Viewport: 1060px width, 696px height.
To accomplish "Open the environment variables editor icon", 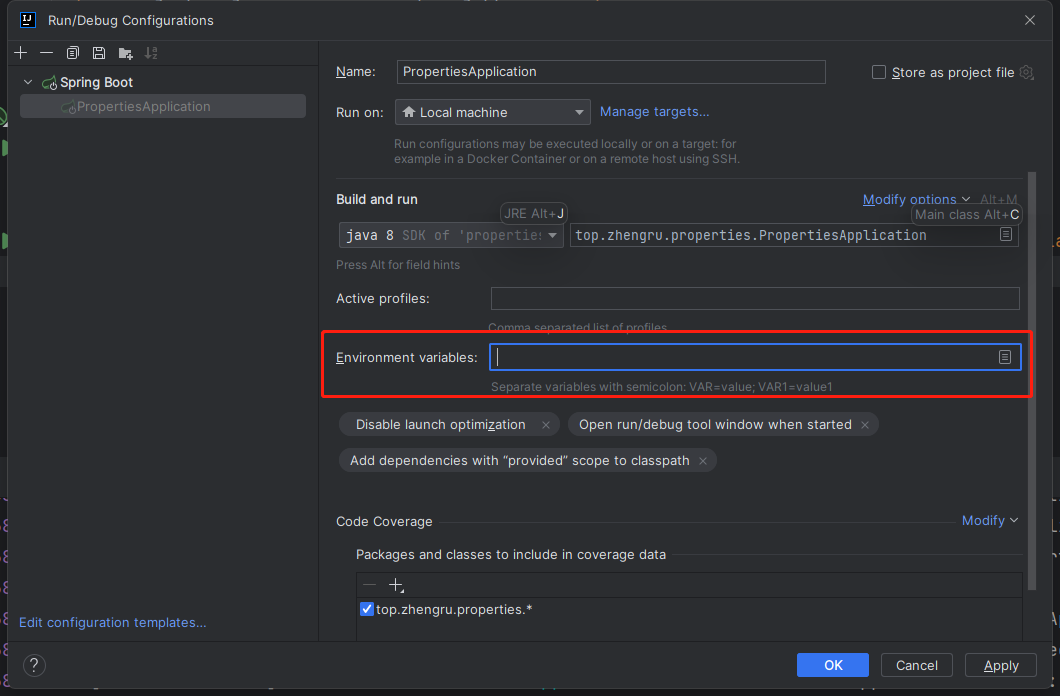I will (x=1004, y=357).
